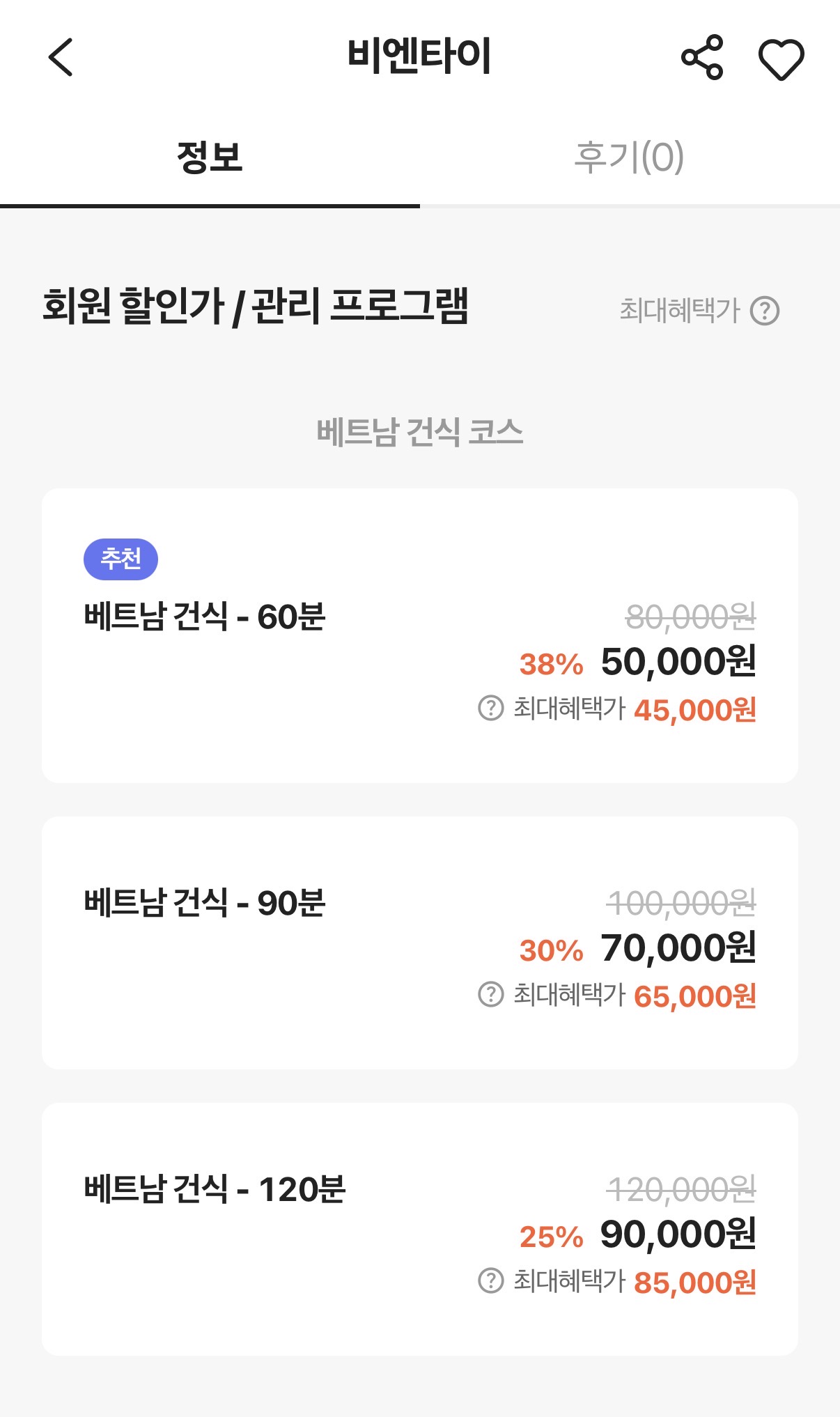Open the 최대혜택가 header link text

[679, 311]
